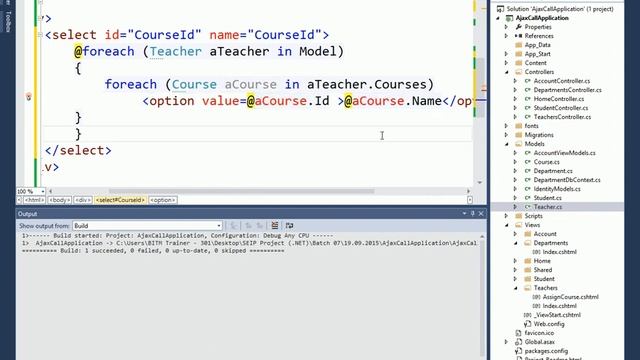Expand the References node

[507, 36]
